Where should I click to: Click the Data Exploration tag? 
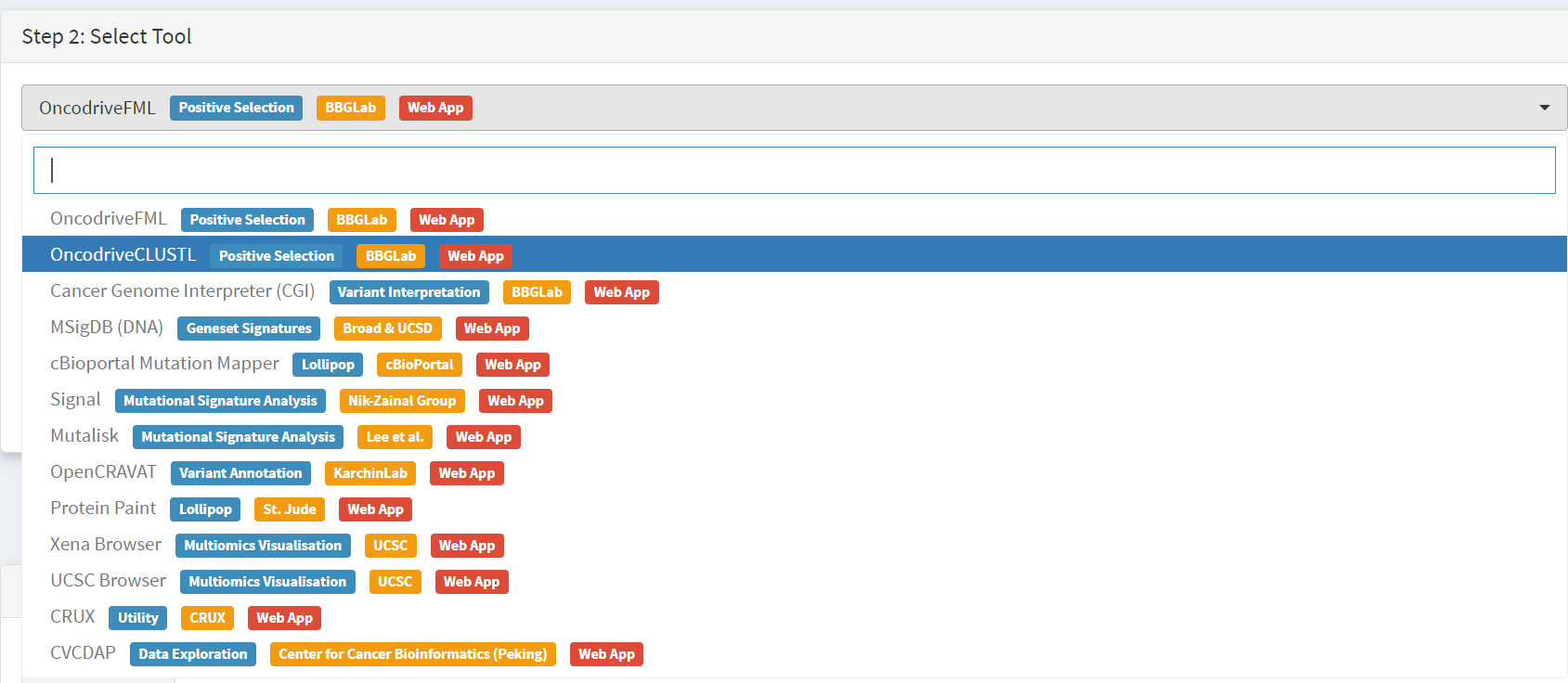193,654
